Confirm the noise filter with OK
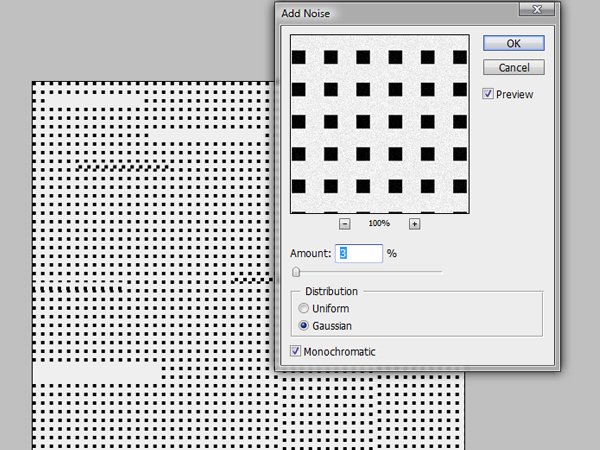The image size is (600, 450). click(514, 43)
